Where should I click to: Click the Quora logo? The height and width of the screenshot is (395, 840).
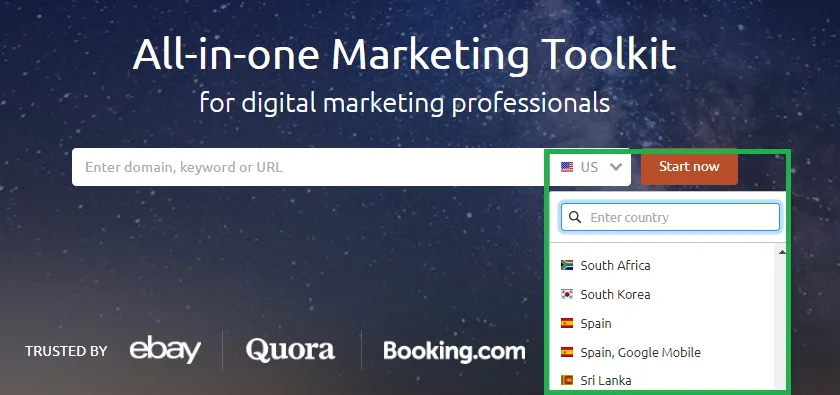pos(290,349)
